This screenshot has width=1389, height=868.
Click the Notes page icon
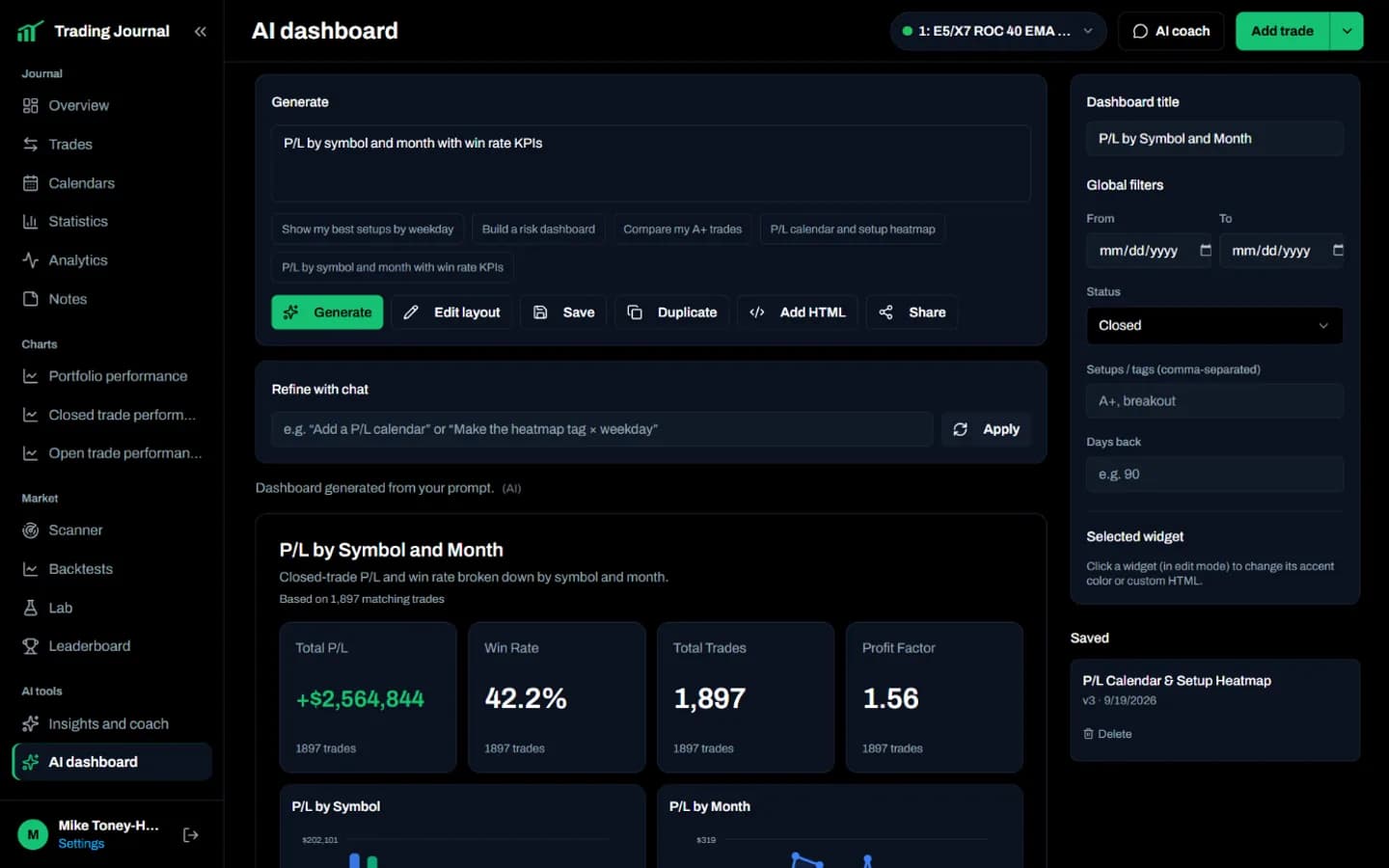click(30, 299)
